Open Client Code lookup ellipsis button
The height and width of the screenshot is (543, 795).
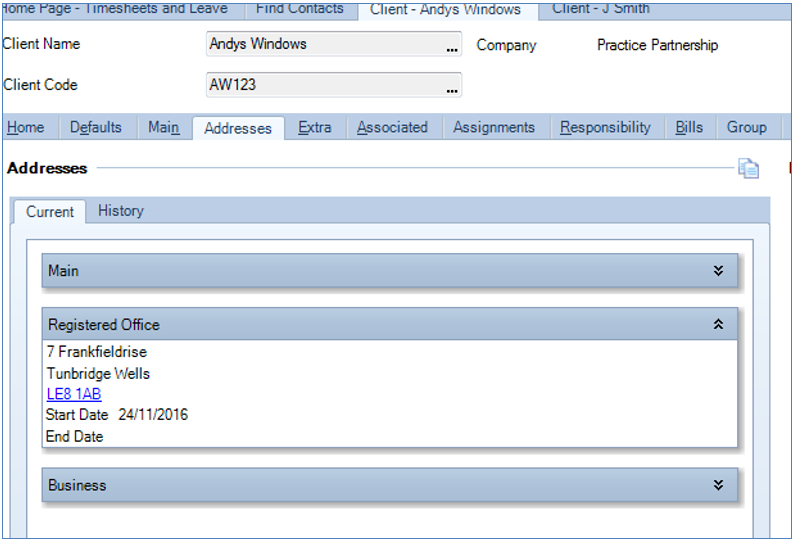(x=452, y=90)
